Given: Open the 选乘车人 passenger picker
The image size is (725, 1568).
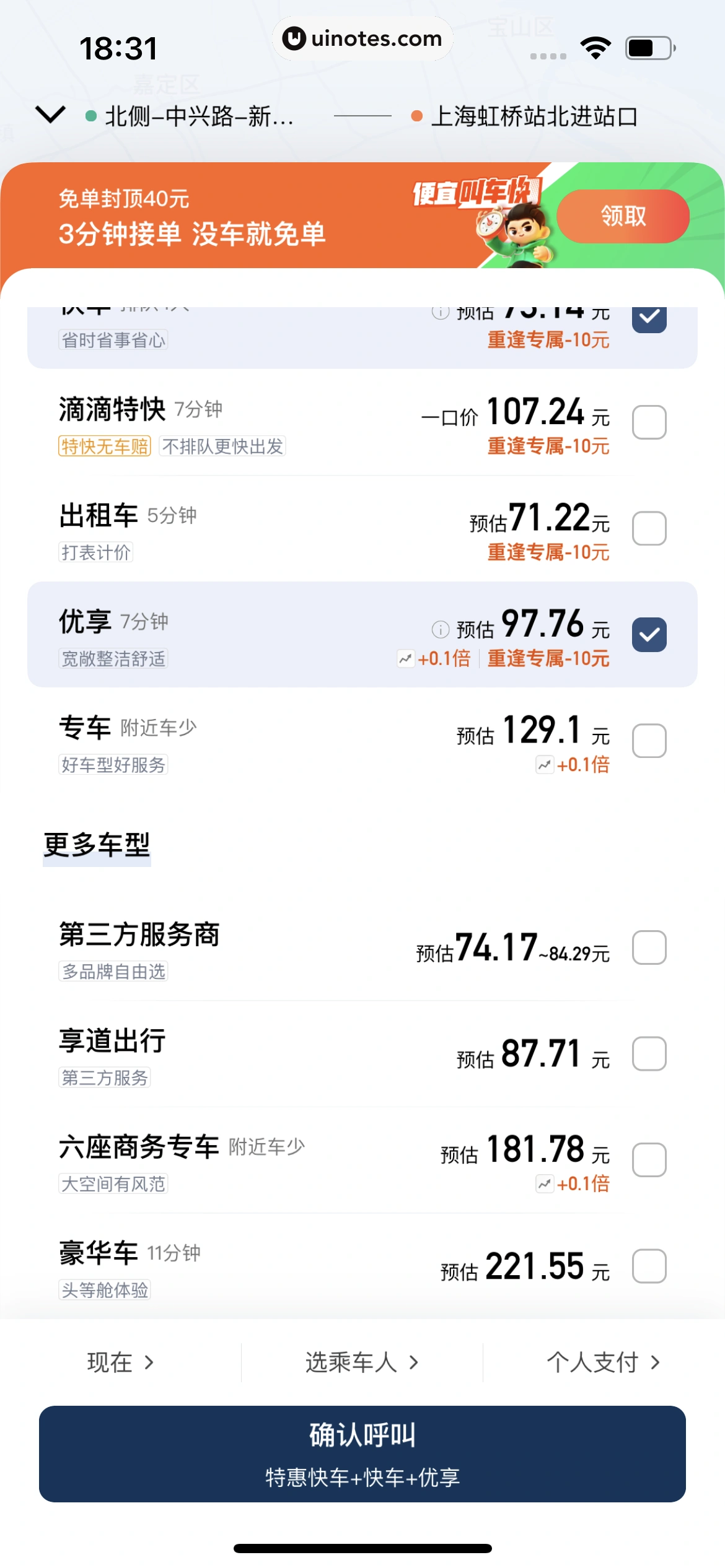Looking at the screenshot, I should 362,1362.
